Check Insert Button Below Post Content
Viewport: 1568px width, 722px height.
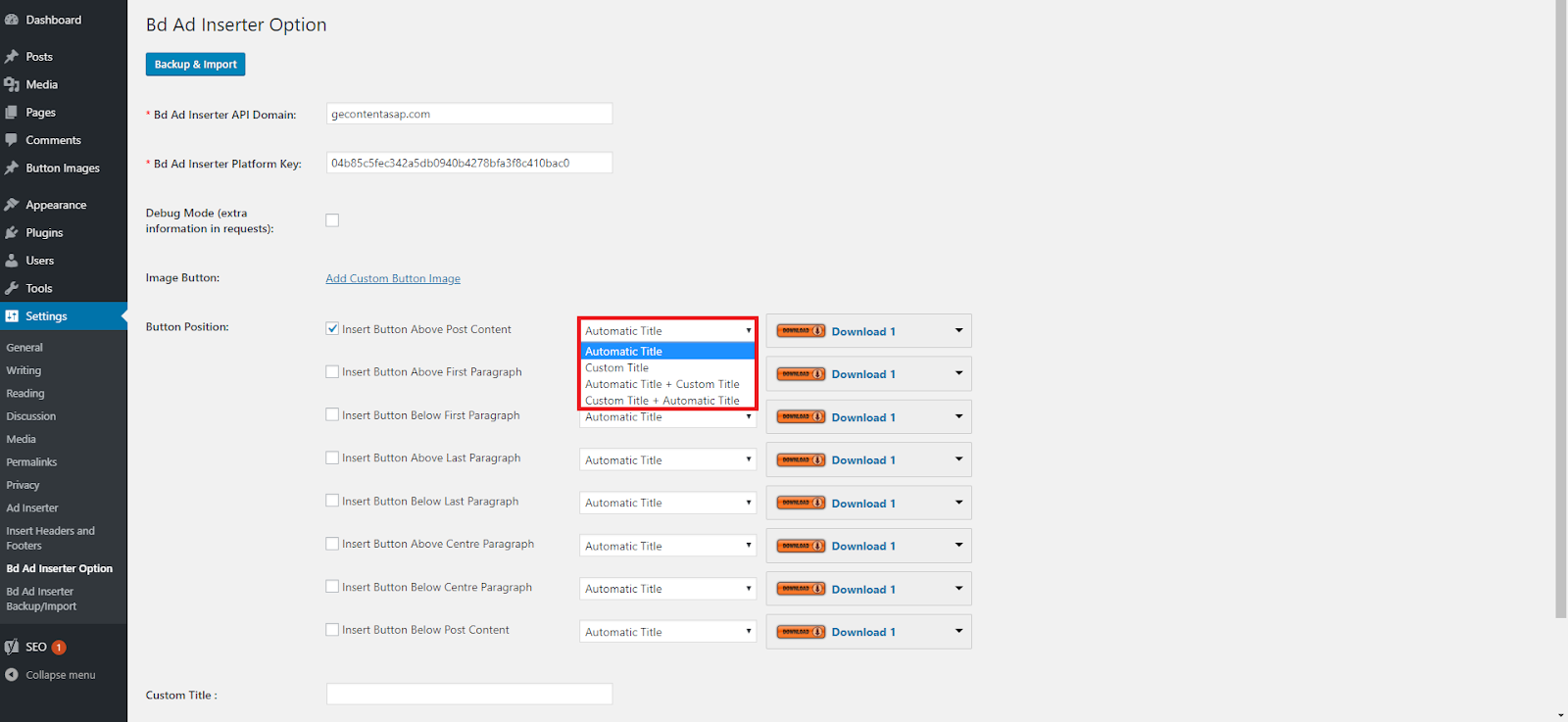click(332, 630)
